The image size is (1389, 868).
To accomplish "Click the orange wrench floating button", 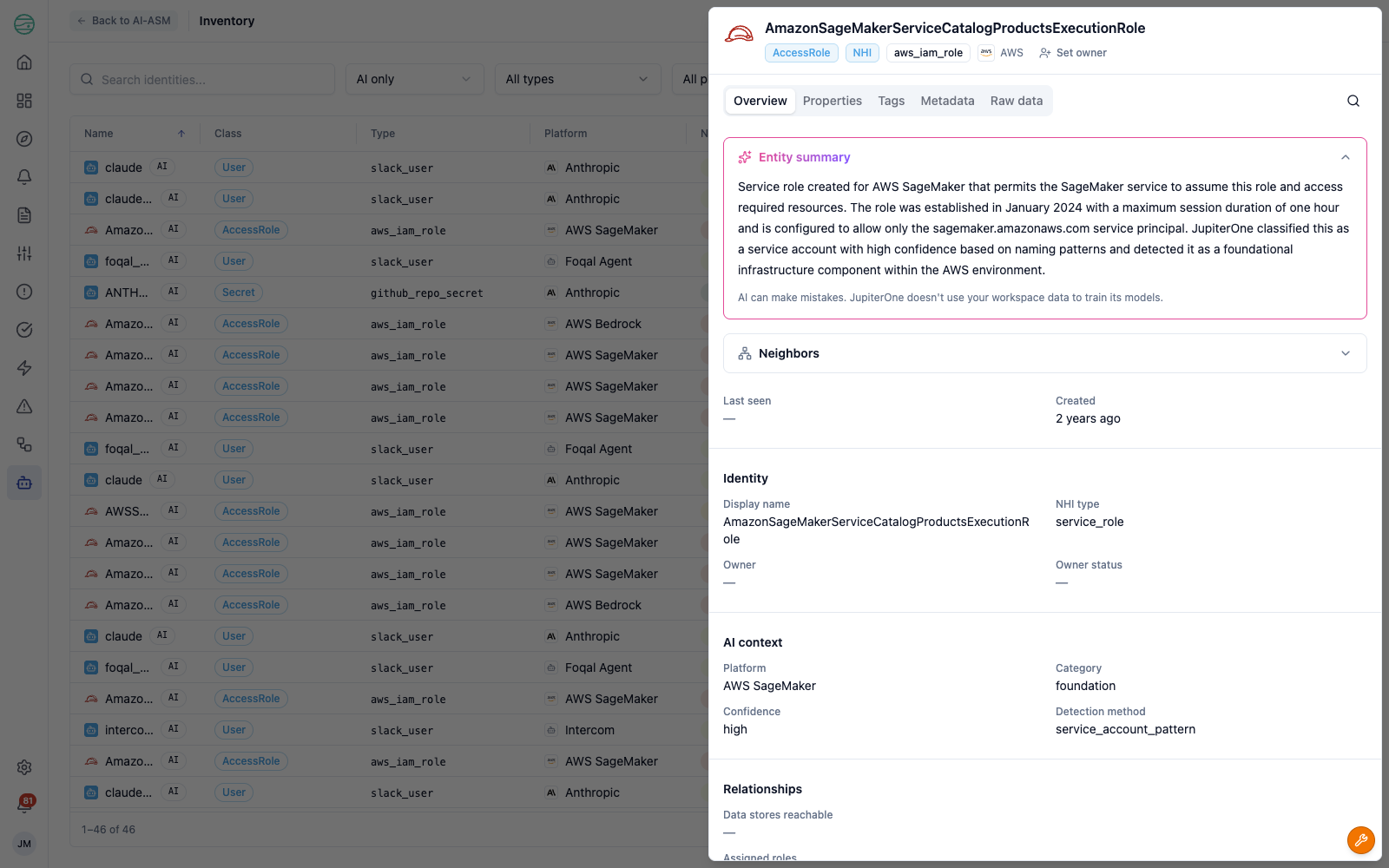I will [x=1361, y=840].
